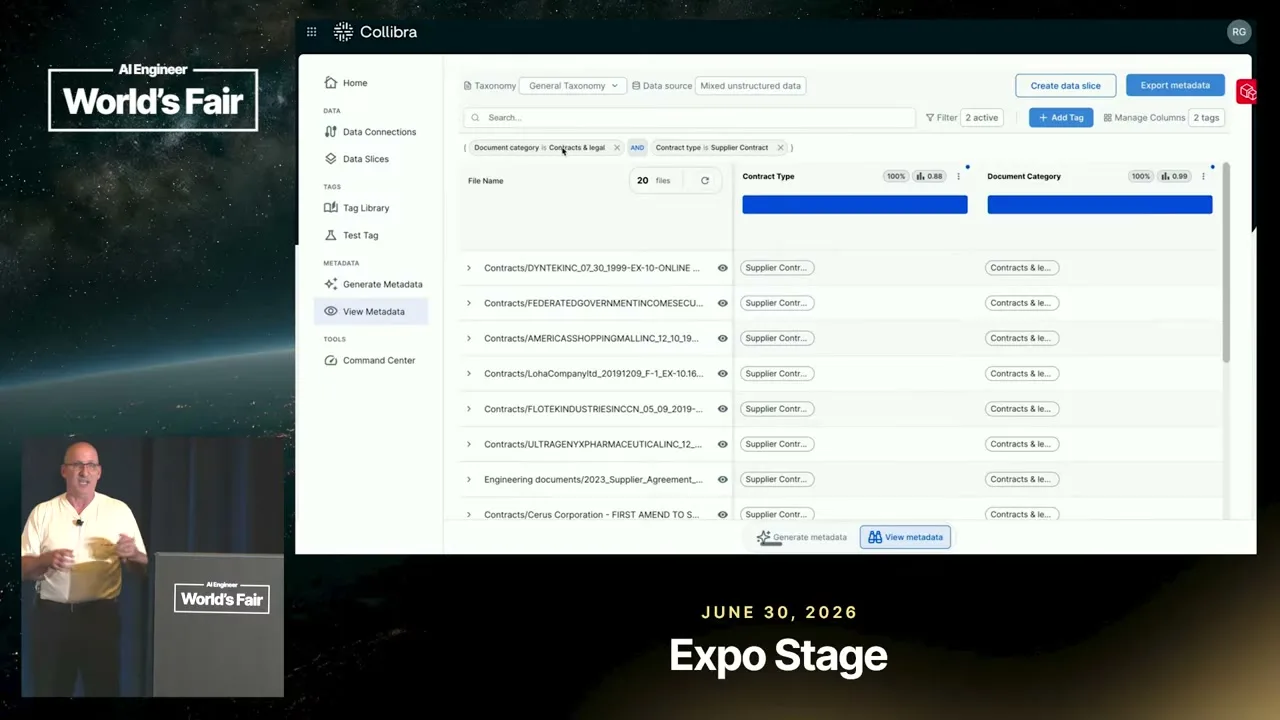Preview the AMERICASSHOPPINGMALLINC file via eye icon
The height and width of the screenshot is (720, 1280).
point(722,338)
